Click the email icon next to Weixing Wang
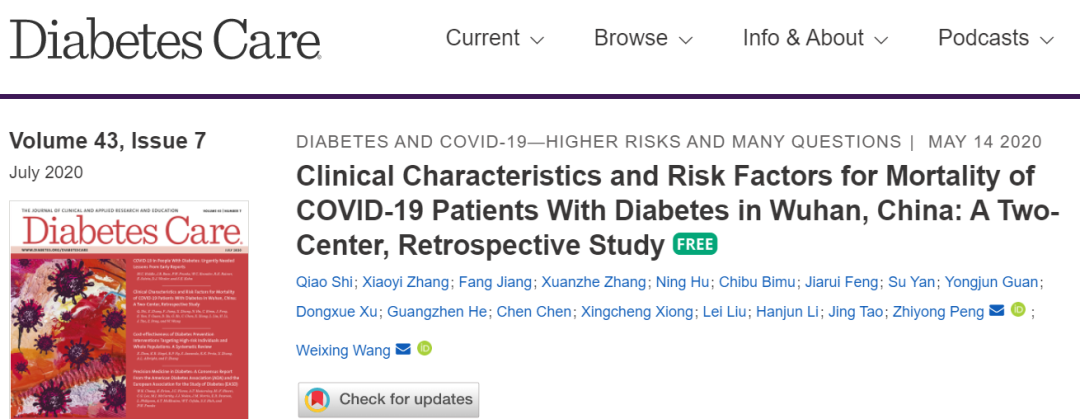Image resolution: width=1080 pixels, height=419 pixels. (403, 349)
